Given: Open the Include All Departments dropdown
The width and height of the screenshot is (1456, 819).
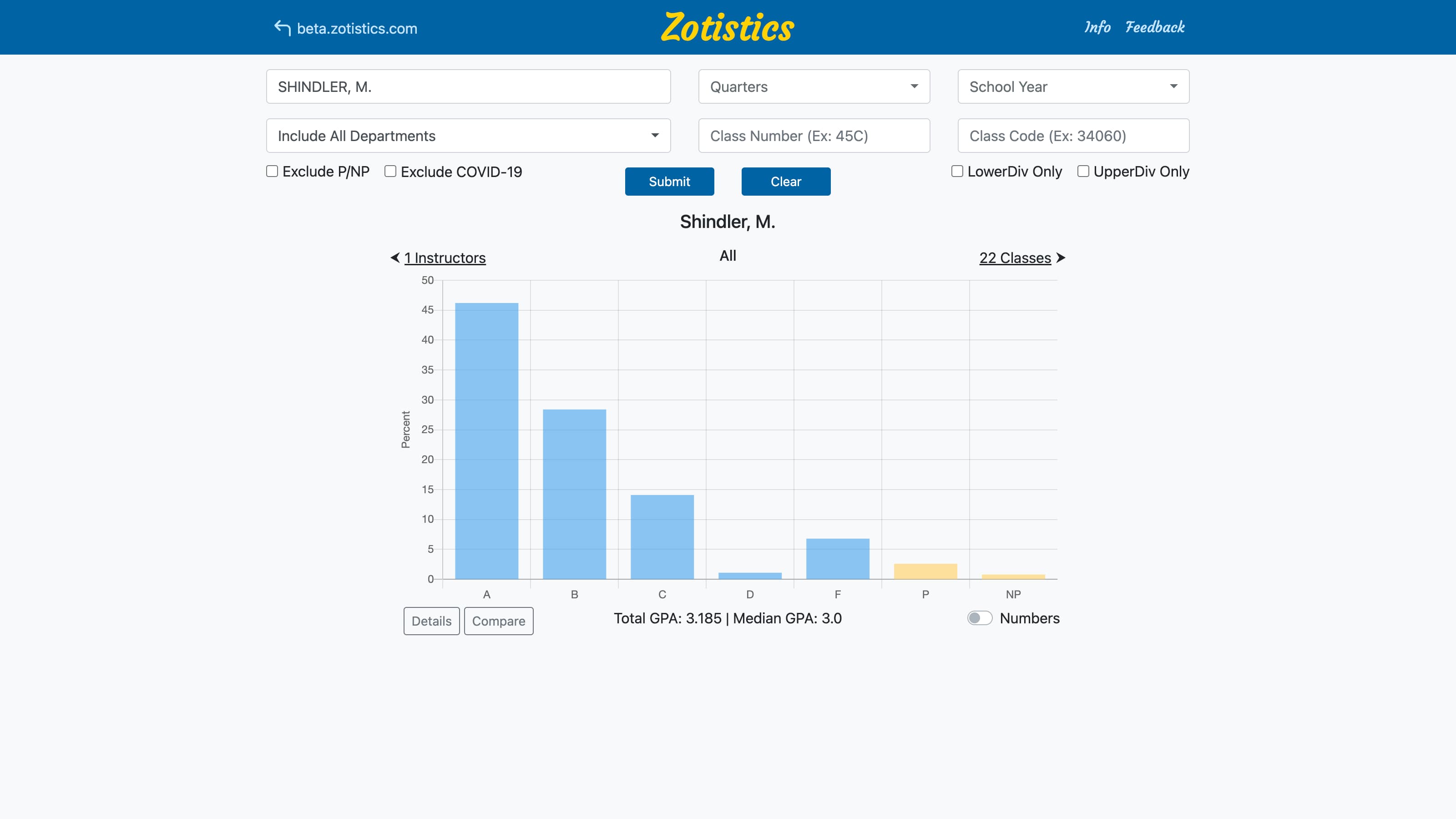Looking at the screenshot, I should point(468,136).
